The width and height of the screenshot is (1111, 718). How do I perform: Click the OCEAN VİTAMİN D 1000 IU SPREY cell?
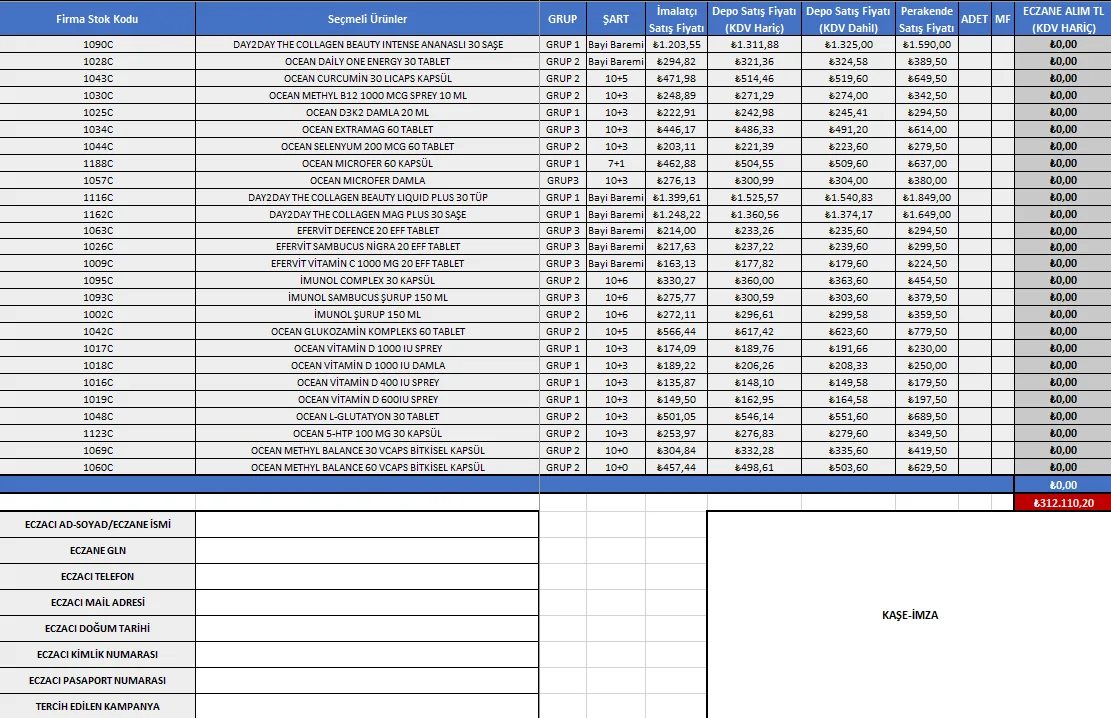click(x=367, y=348)
